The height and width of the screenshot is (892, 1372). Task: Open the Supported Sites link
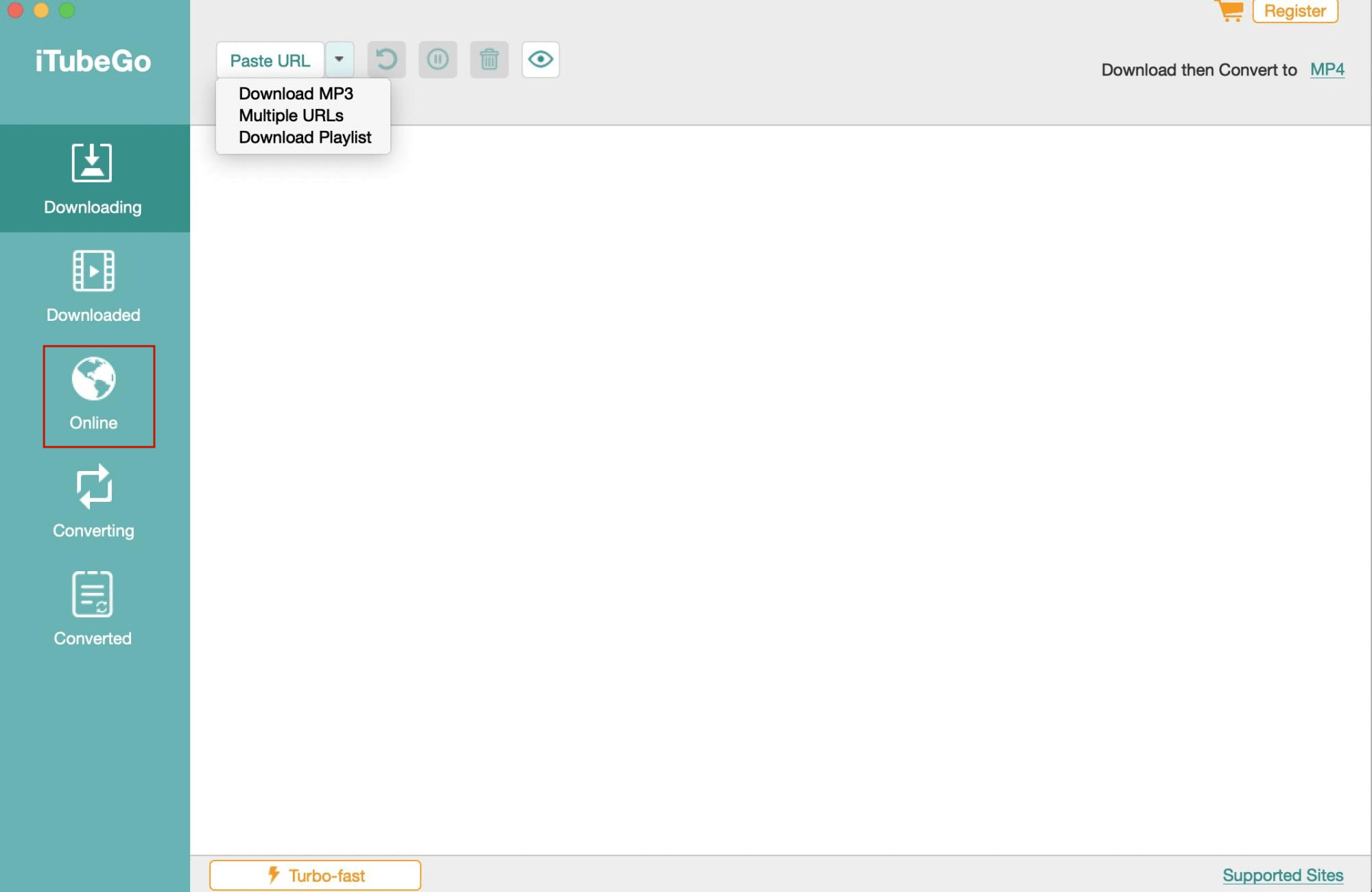[x=1282, y=875]
